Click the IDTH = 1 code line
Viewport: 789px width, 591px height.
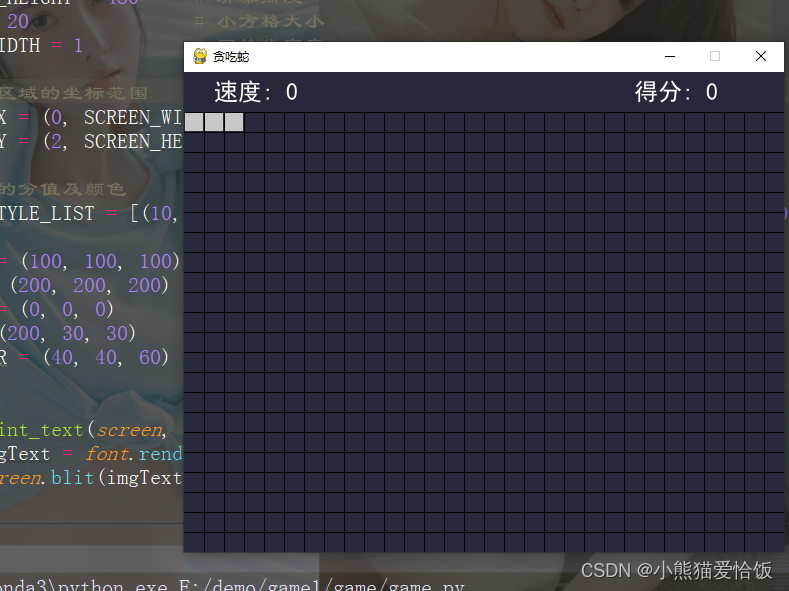point(41,46)
